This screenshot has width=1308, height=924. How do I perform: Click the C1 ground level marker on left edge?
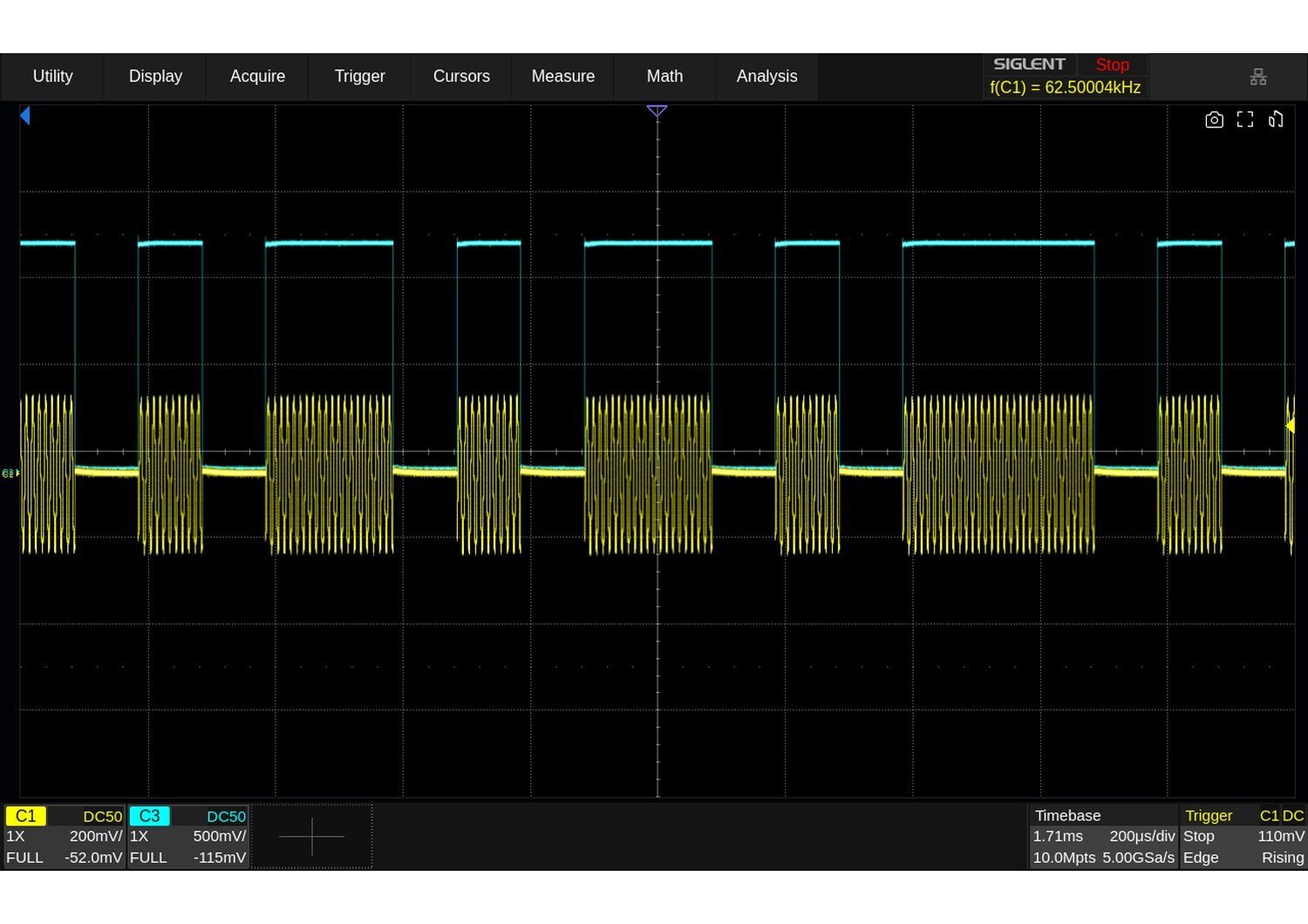tap(10, 473)
